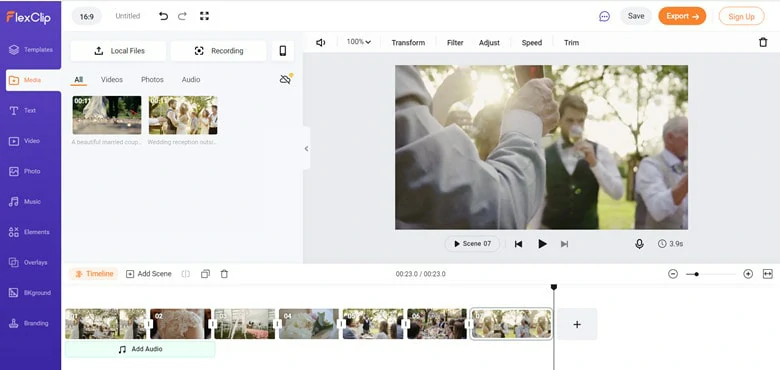Click the voiceover microphone icon

click(639, 244)
